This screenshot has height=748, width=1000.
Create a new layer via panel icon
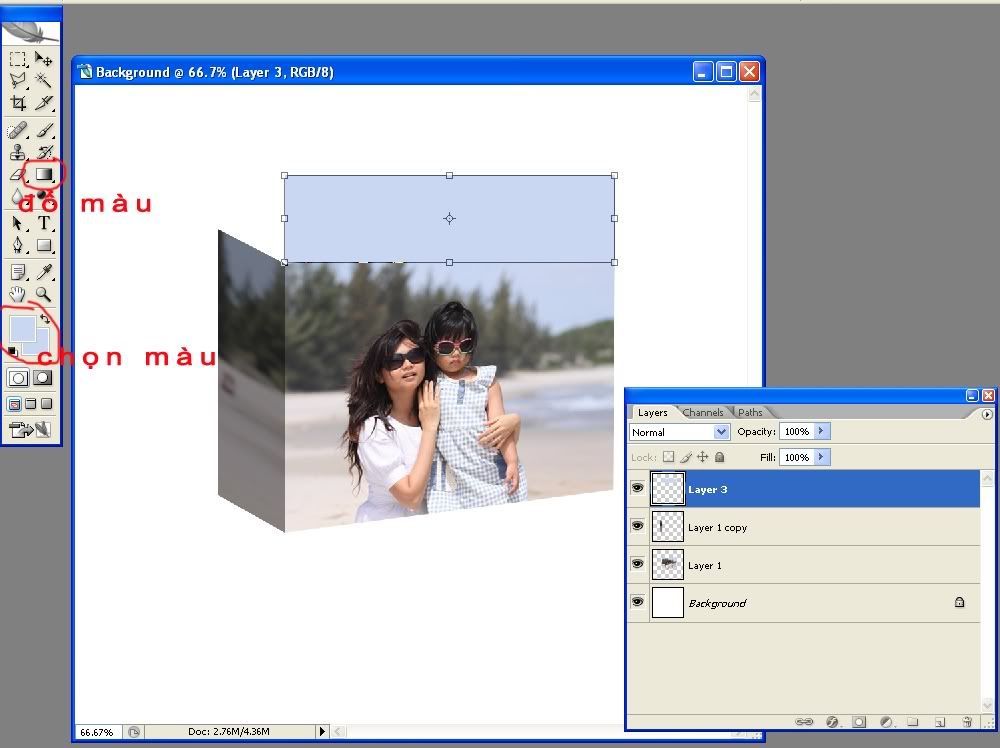point(940,721)
